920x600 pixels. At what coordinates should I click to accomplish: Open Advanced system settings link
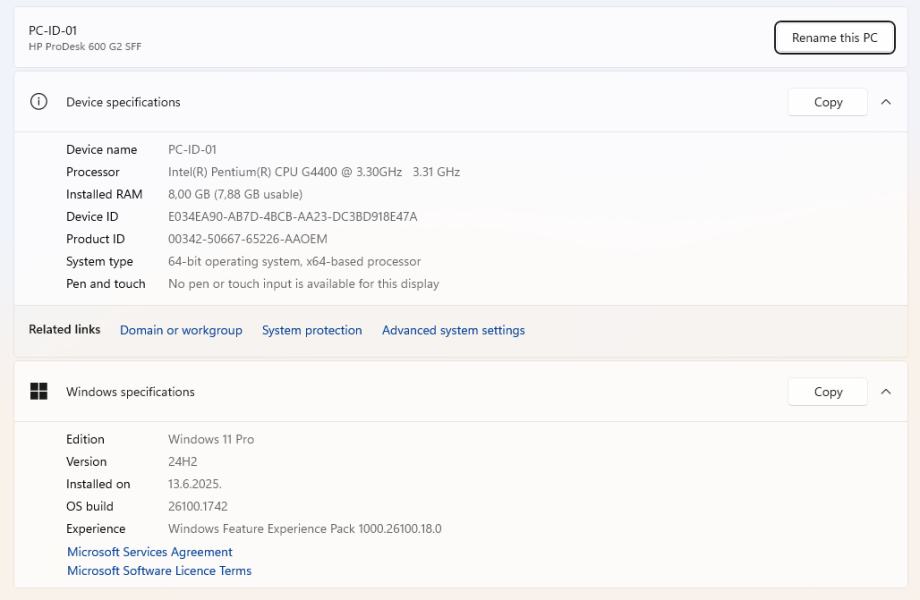453,330
